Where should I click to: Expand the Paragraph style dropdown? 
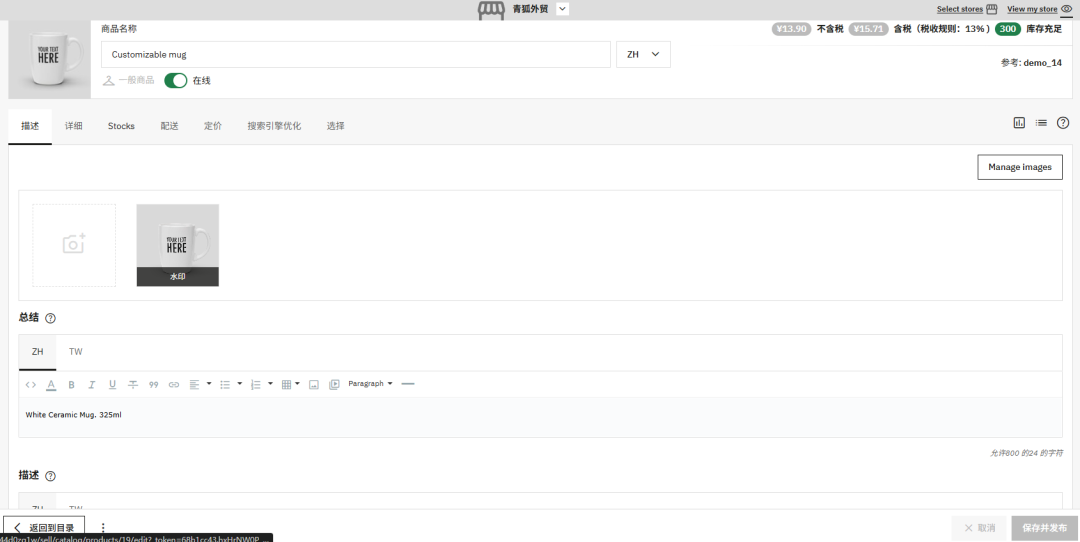coord(370,384)
